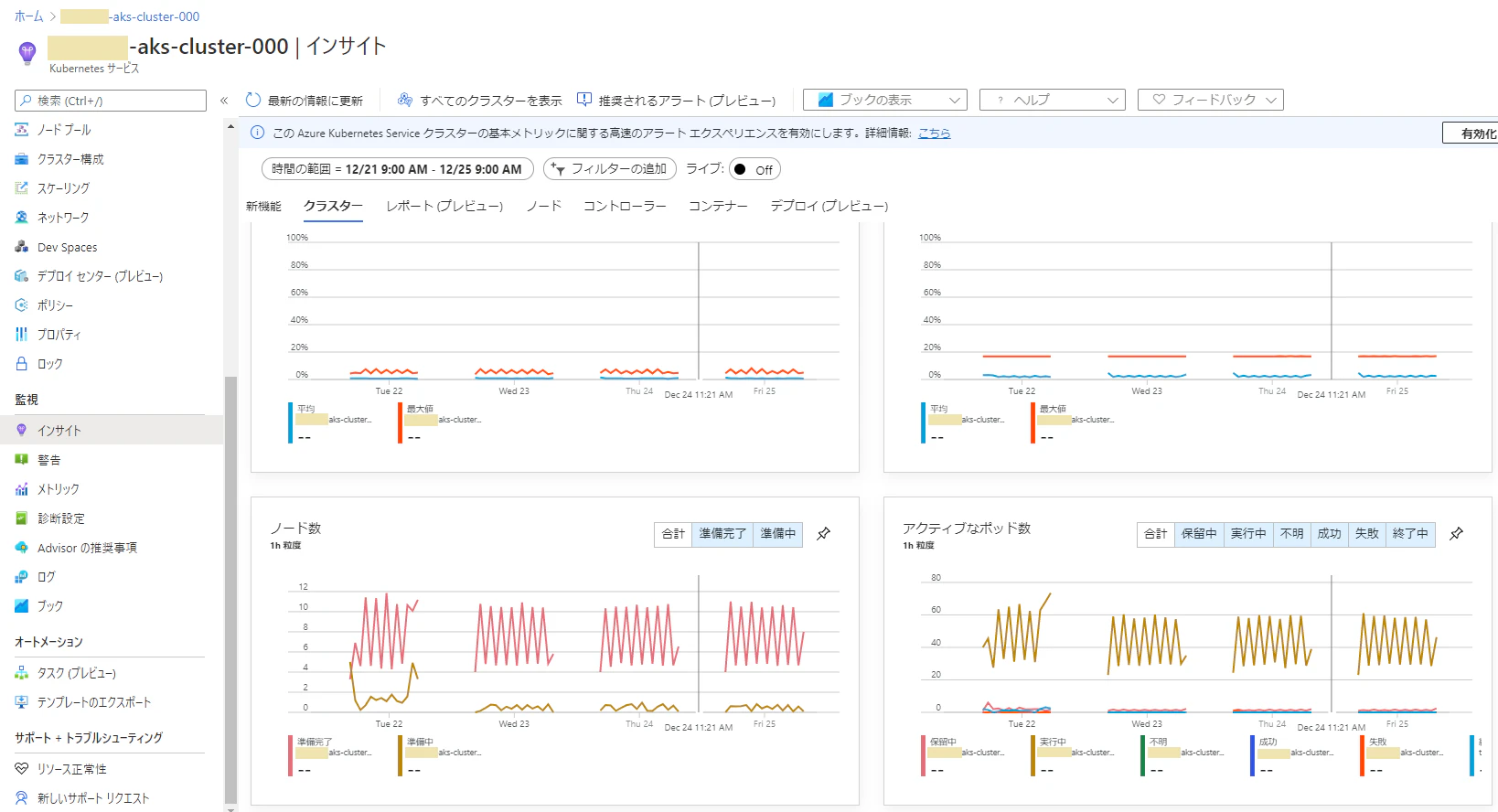Viewport: 1498px width, 812px height.
Task: Click the pink 準備完了 legend swatch
Action: coord(291,755)
